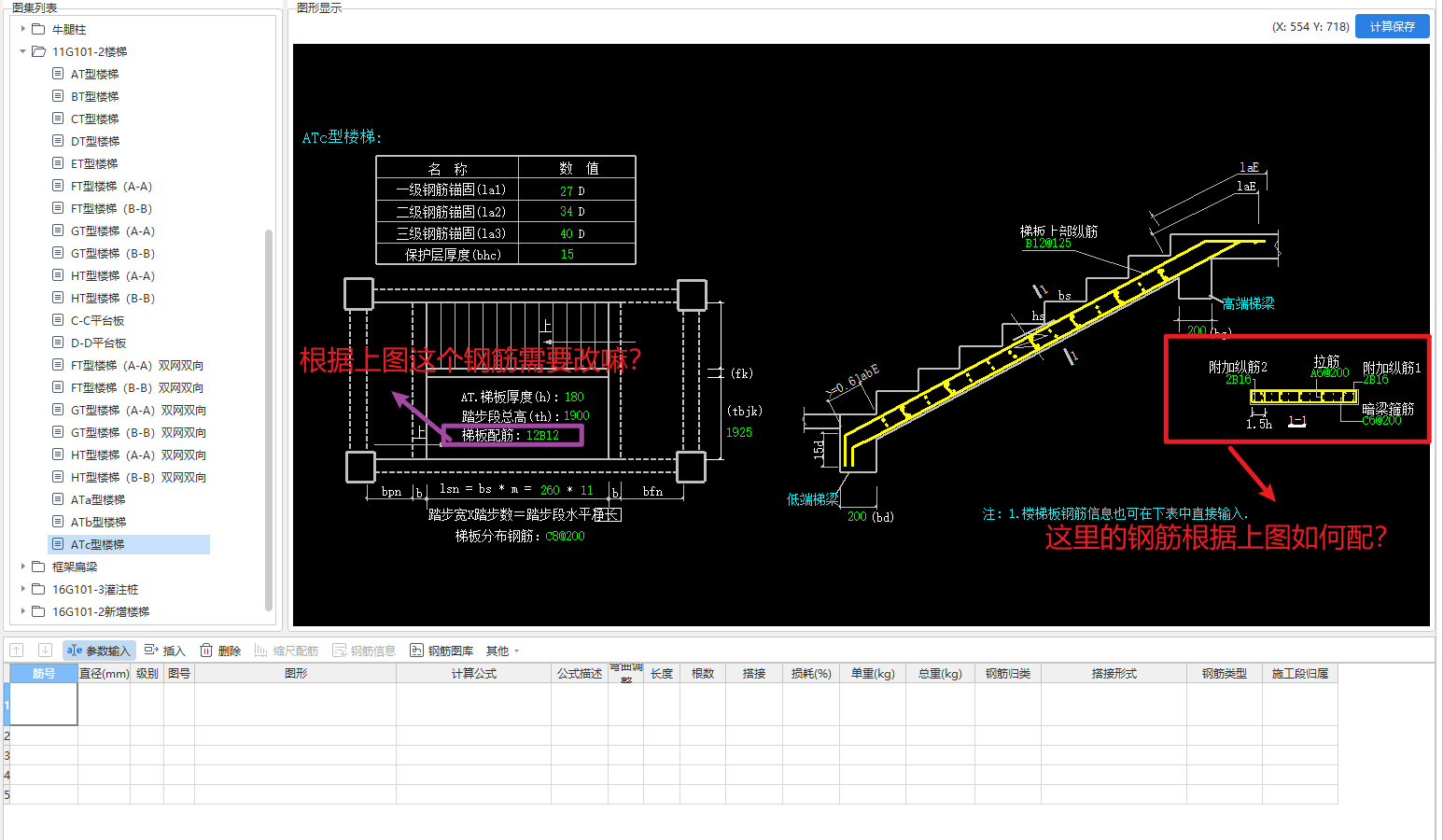Click the 直径(mm) column header
The height and width of the screenshot is (840, 1443).
tap(104, 673)
